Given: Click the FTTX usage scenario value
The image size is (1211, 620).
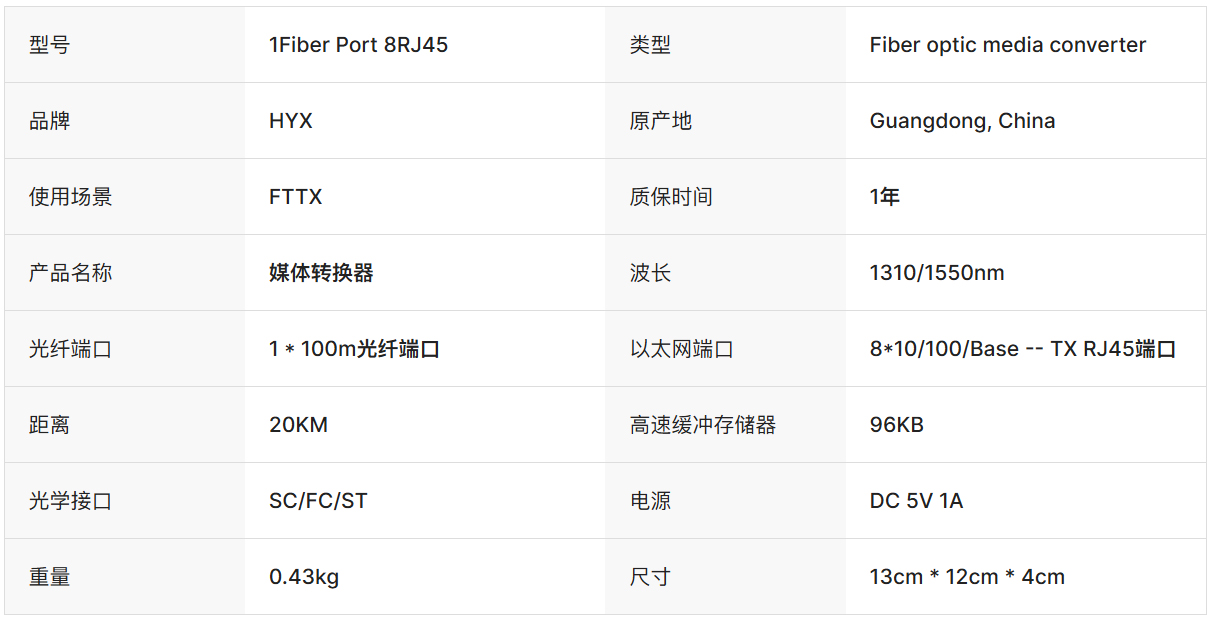Looking at the screenshot, I should point(296,197).
